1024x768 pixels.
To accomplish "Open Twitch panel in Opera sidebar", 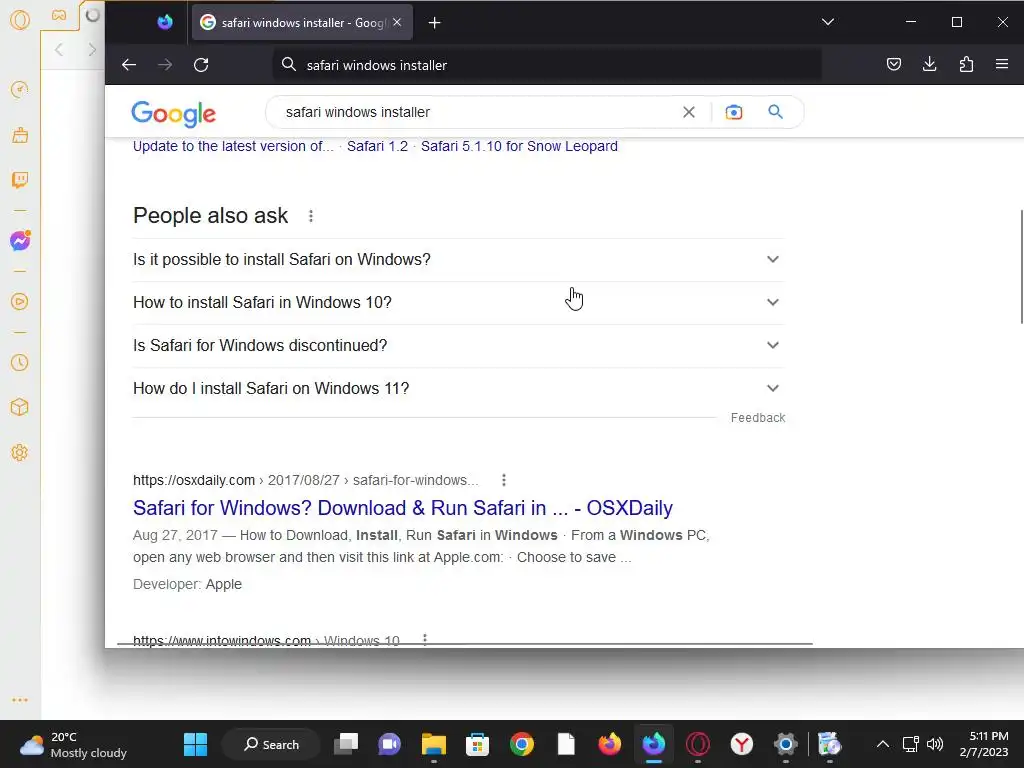I will (x=20, y=180).
